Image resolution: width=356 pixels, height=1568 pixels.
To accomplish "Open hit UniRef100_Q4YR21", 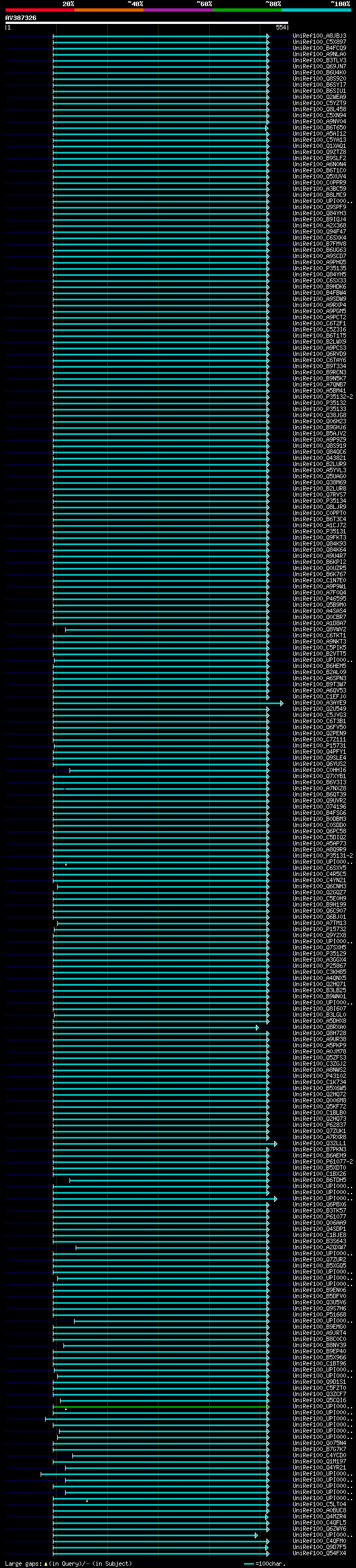I will click(319, 1468).
